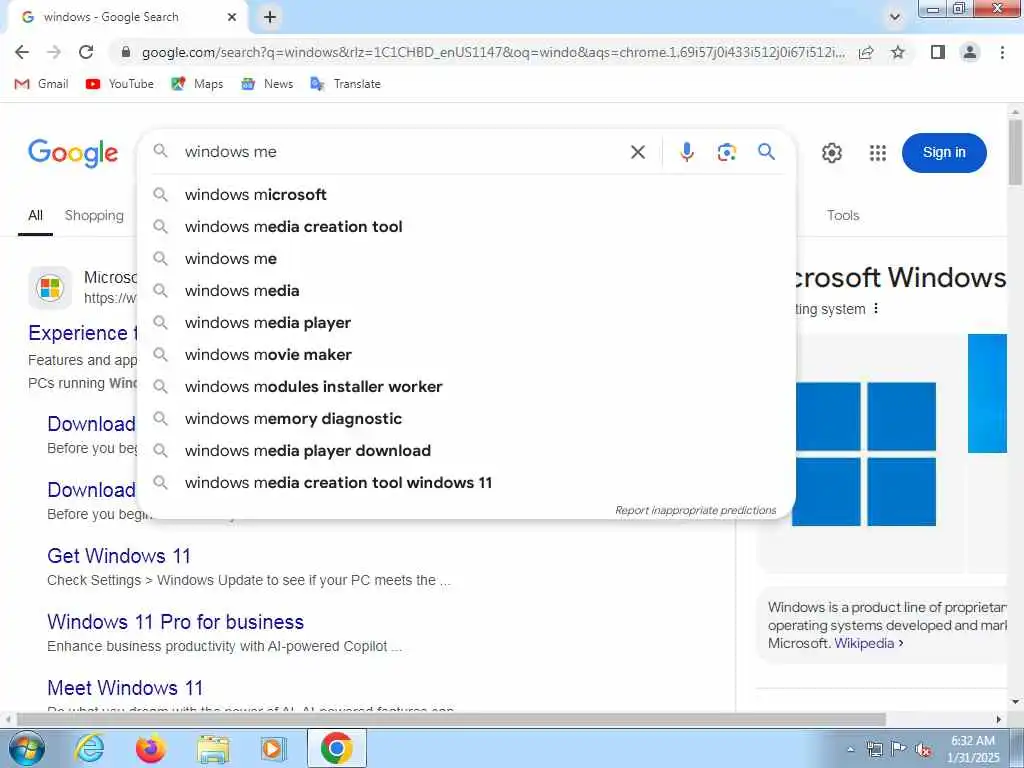Click the site lock icon in address bar
The width and height of the screenshot is (1024, 768).
click(x=127, y=52)
